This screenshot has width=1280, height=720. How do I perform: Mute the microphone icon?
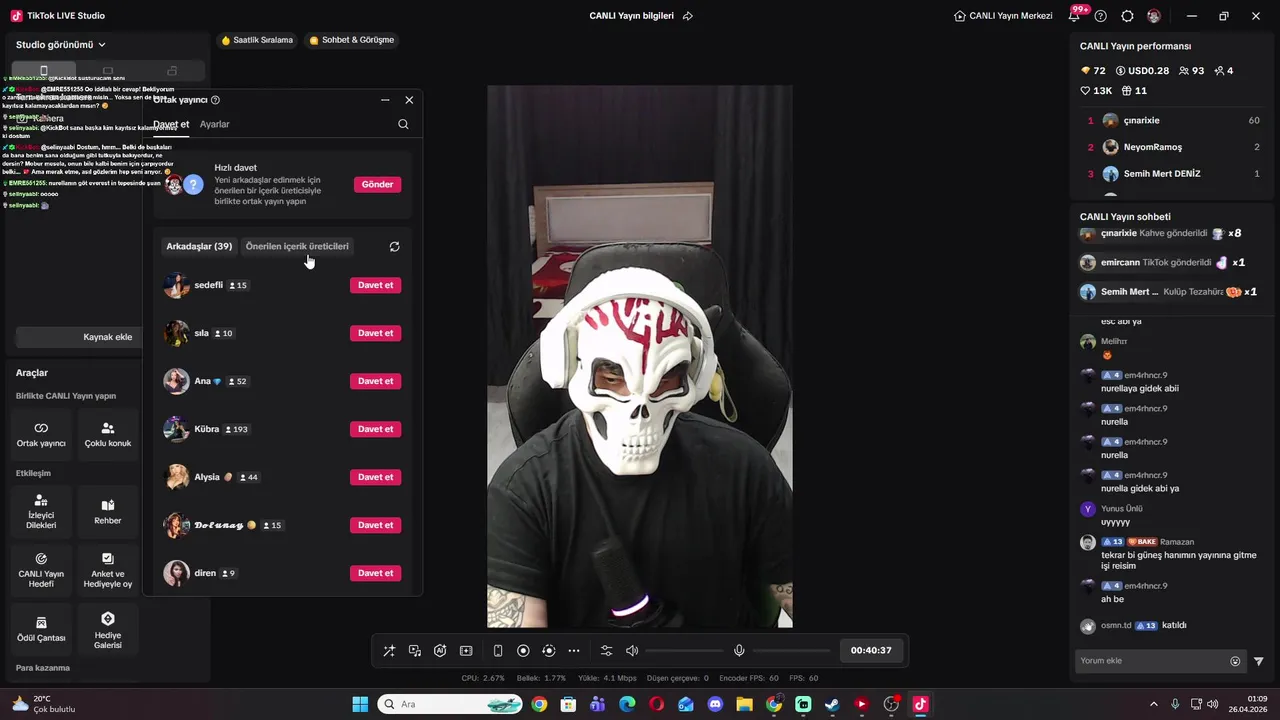coord(739,651)
